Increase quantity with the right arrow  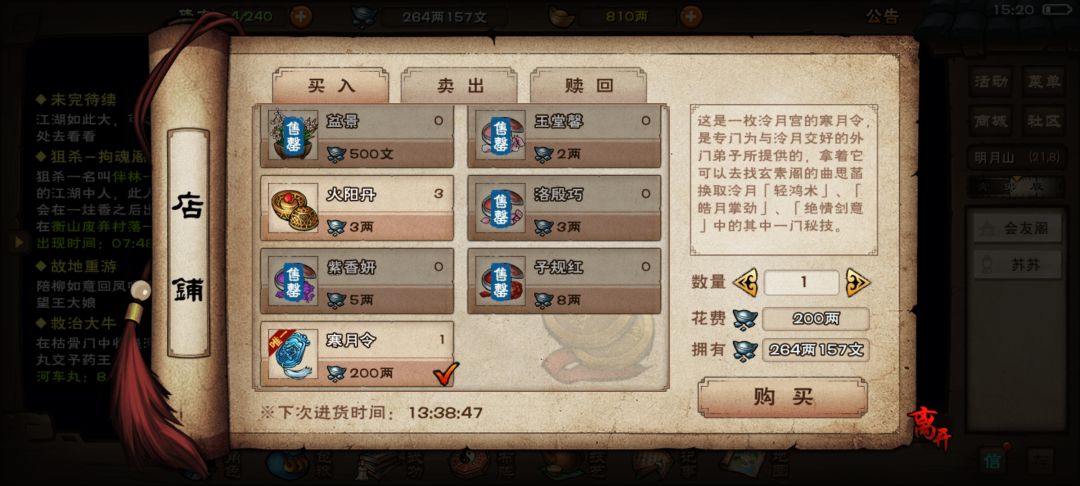pos(858,282)
